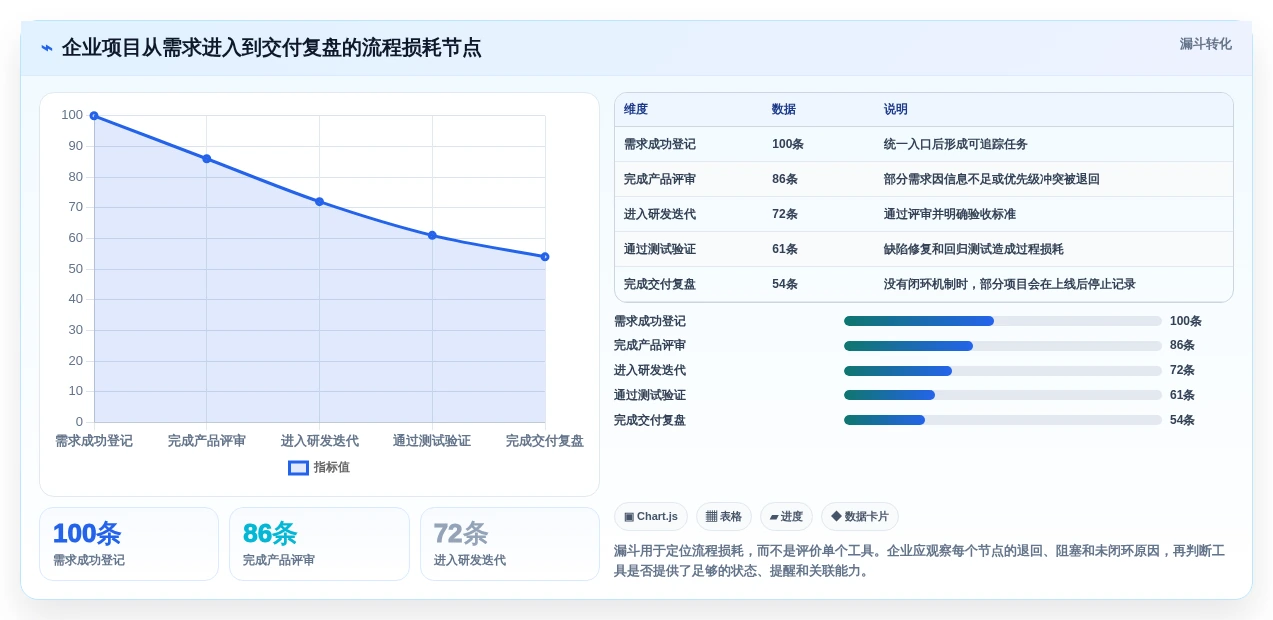The image size is (1273, 620).
Task: Click the chart point for 通过测试验证
Action: pyautogui.click(x=432, y=235)
